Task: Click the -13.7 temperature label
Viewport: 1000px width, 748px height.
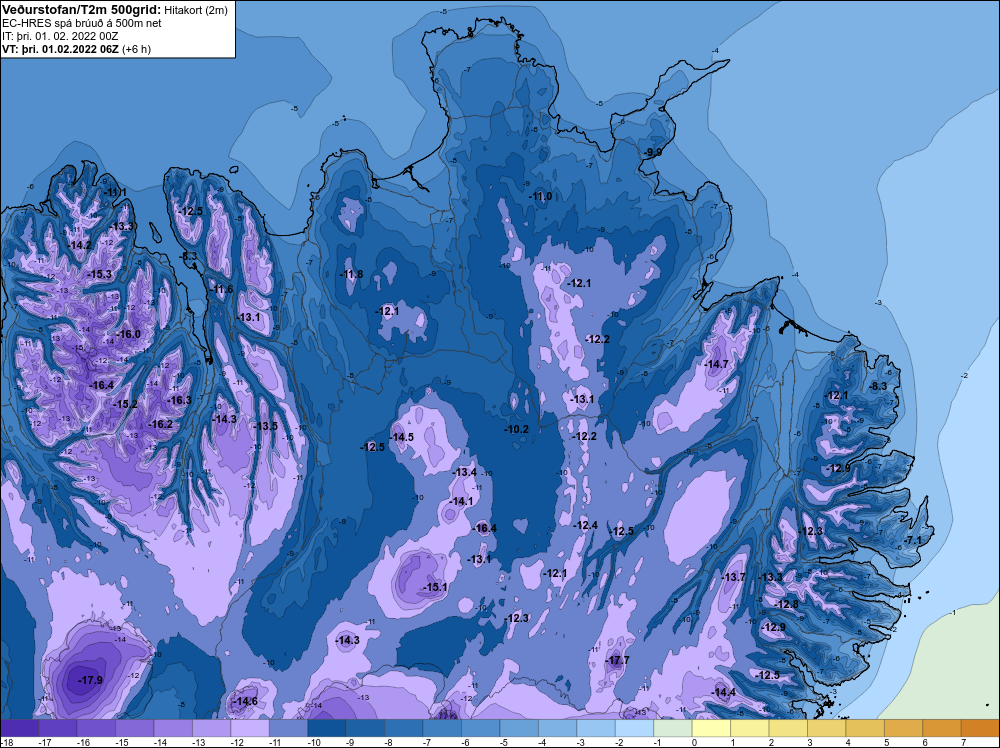Action: (733, 577)
